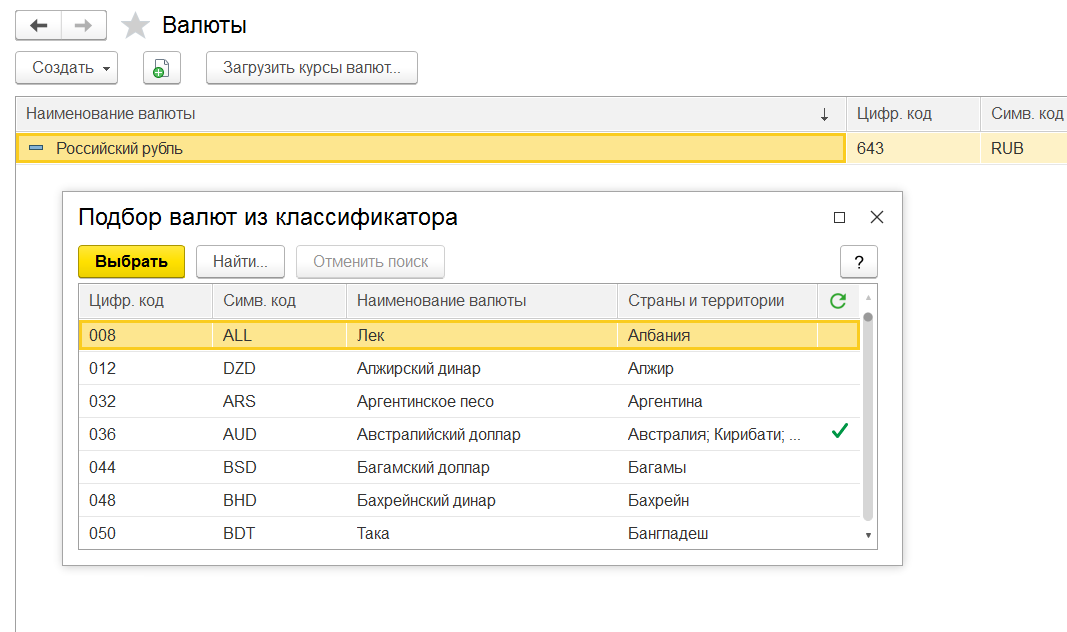
Task: Click the 032 numeric code cell
Action: point(146,401)
